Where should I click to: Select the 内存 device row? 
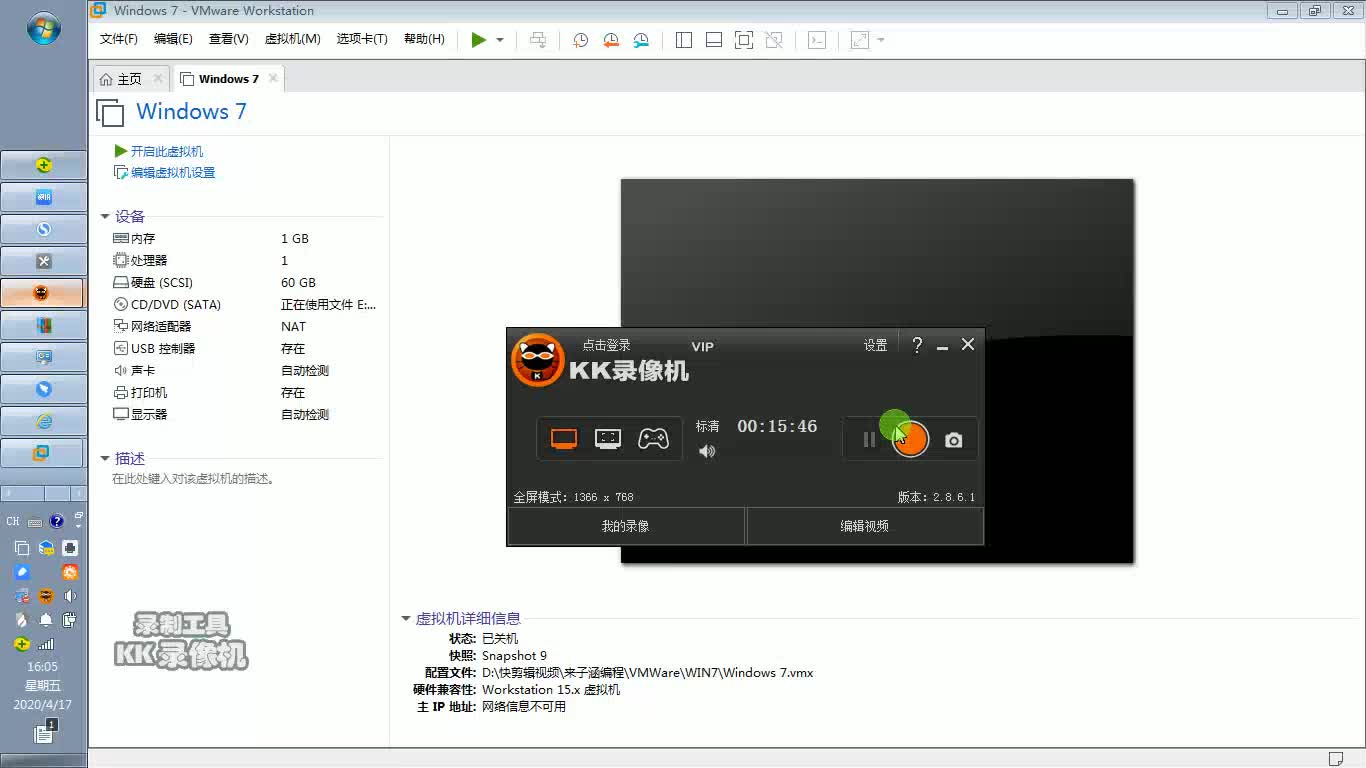click(246, 239)
